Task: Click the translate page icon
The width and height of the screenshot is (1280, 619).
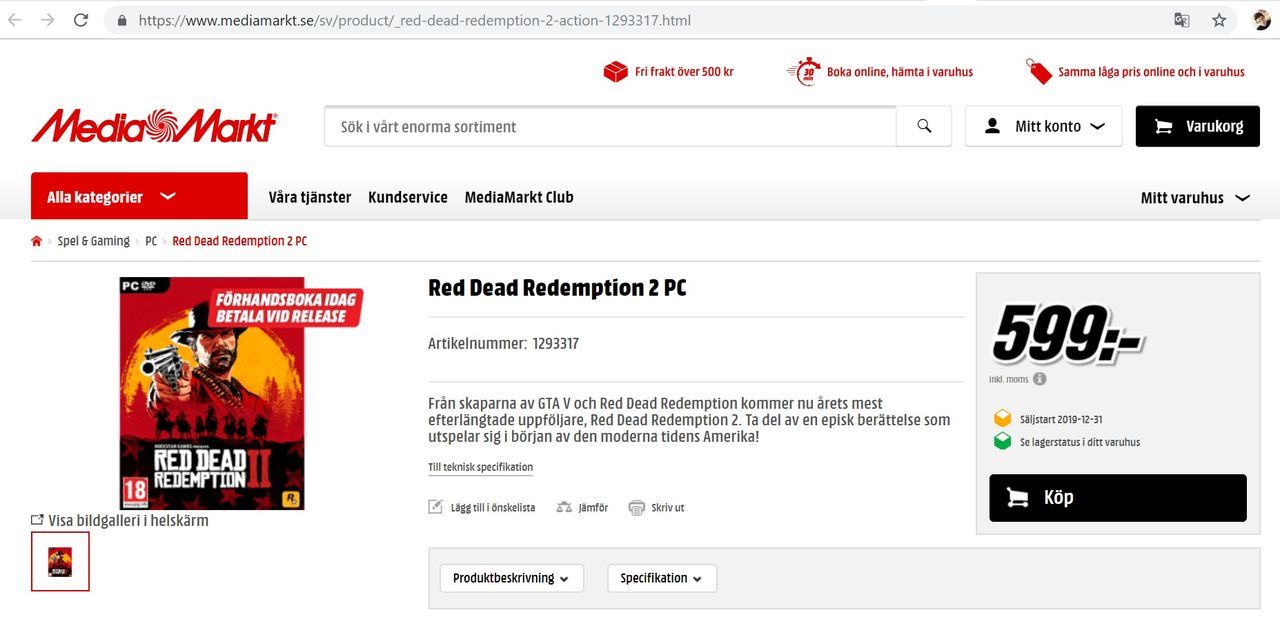Action: (x=1182, y=20)
